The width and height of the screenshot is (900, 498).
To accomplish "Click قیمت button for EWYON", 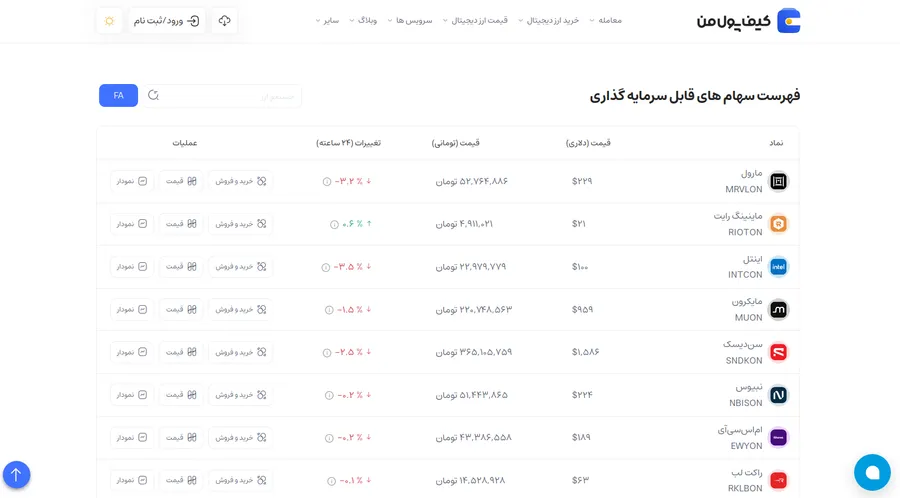I will (x=181, y=438).
